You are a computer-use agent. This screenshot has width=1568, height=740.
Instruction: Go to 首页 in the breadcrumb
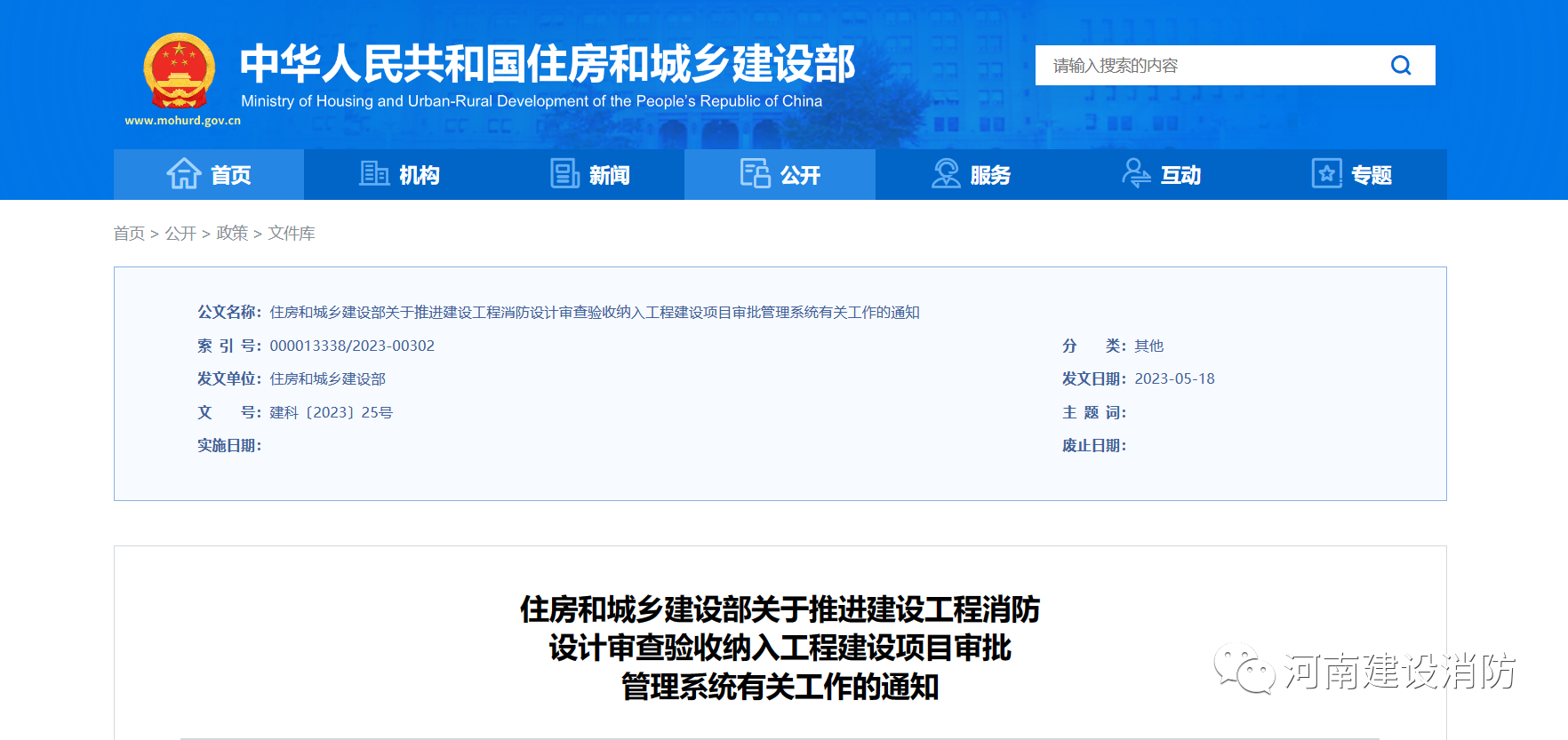point(129,233)
